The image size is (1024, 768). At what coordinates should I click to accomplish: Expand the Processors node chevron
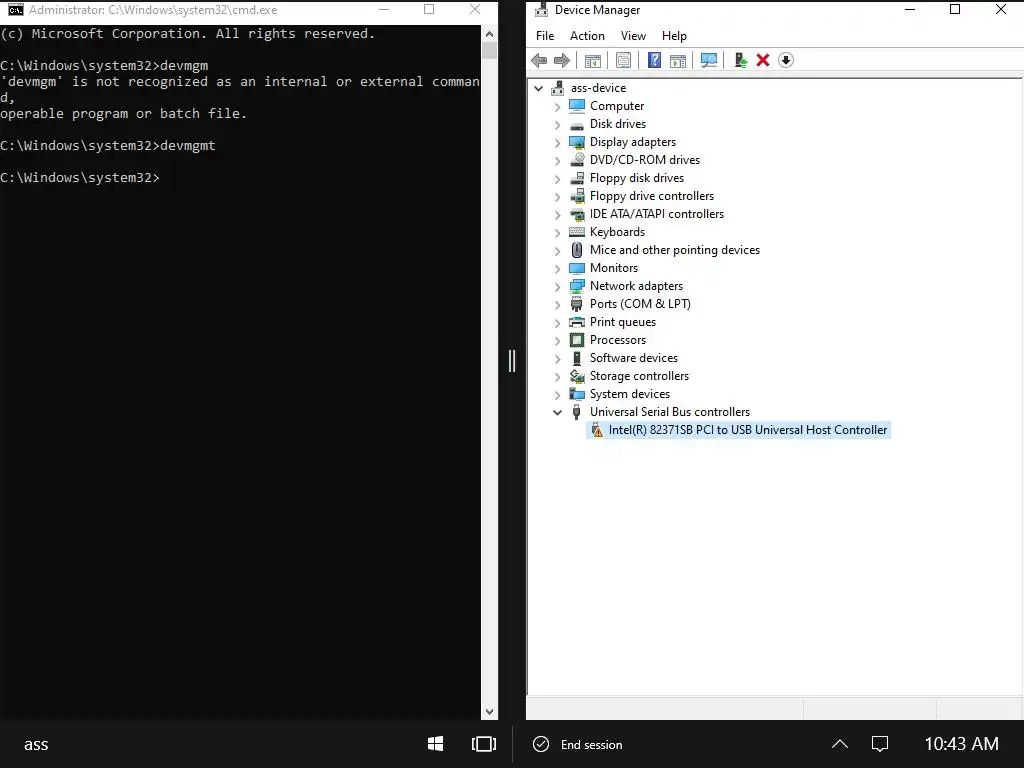[x=557, y=341]
